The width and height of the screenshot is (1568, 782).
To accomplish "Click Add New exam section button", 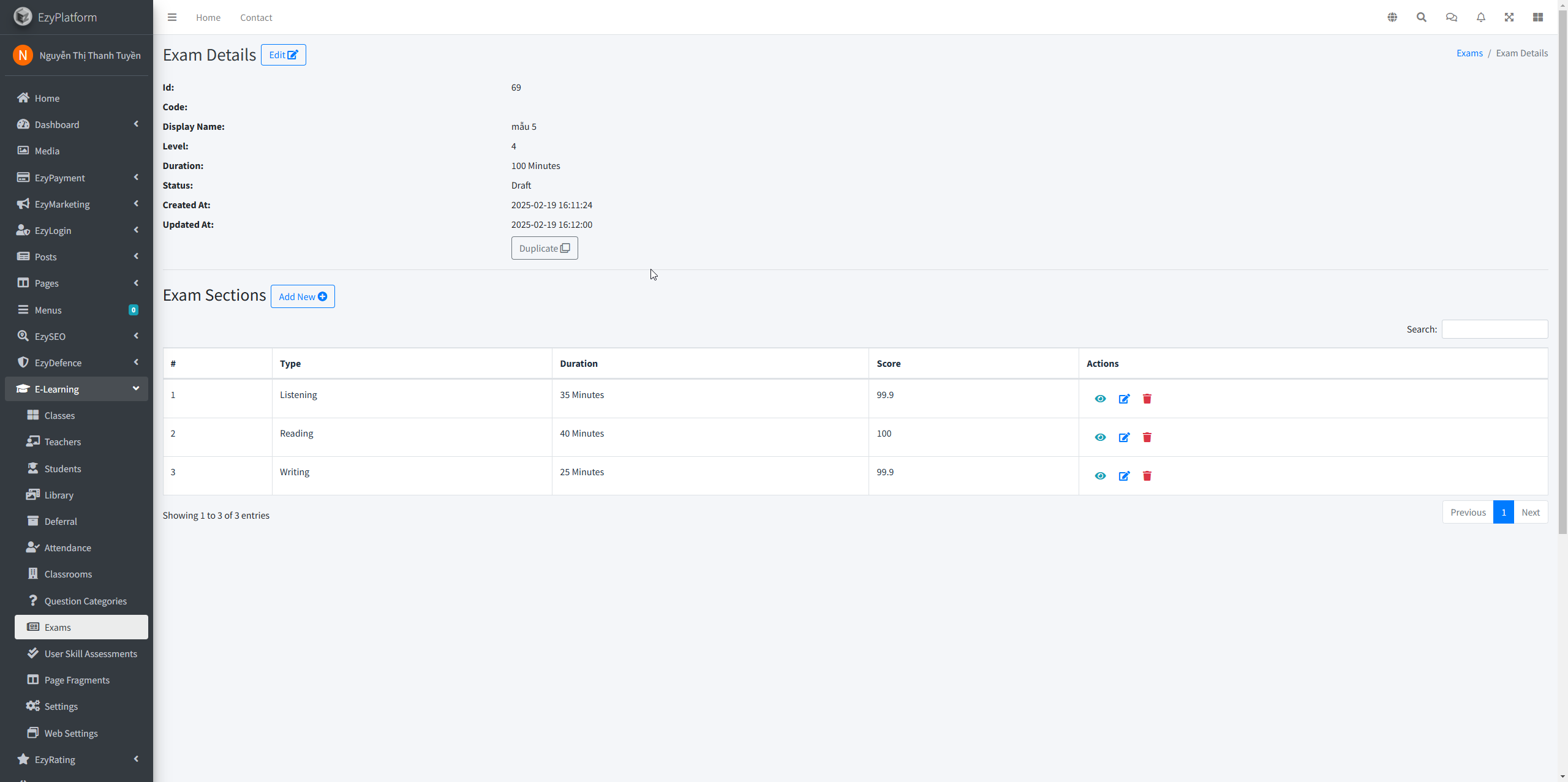I will [303, 296].
